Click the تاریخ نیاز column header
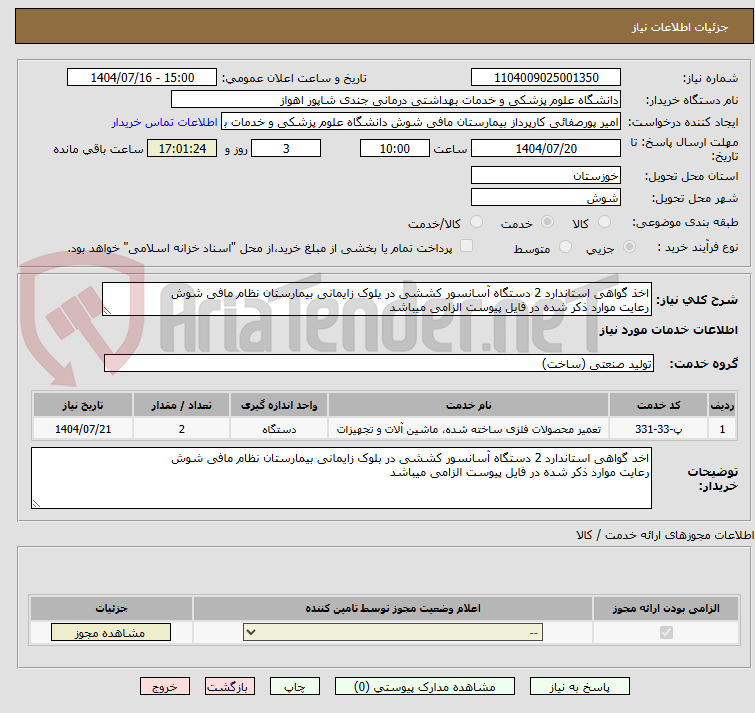Image resolution: width=755 pixels, height=713 pixels. coord(83,405)
